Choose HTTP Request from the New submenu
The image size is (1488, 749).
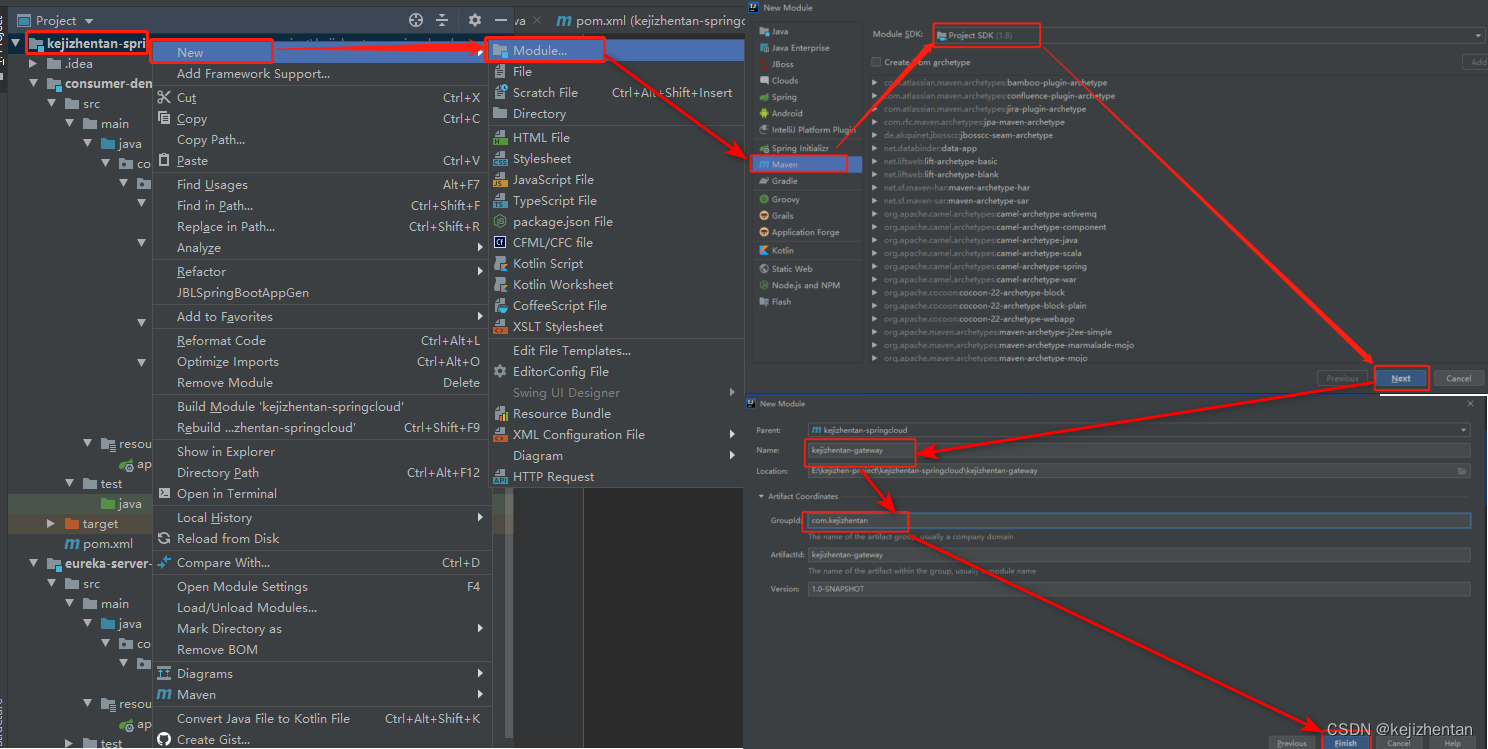pyautogui.click(x=553, y=476)
